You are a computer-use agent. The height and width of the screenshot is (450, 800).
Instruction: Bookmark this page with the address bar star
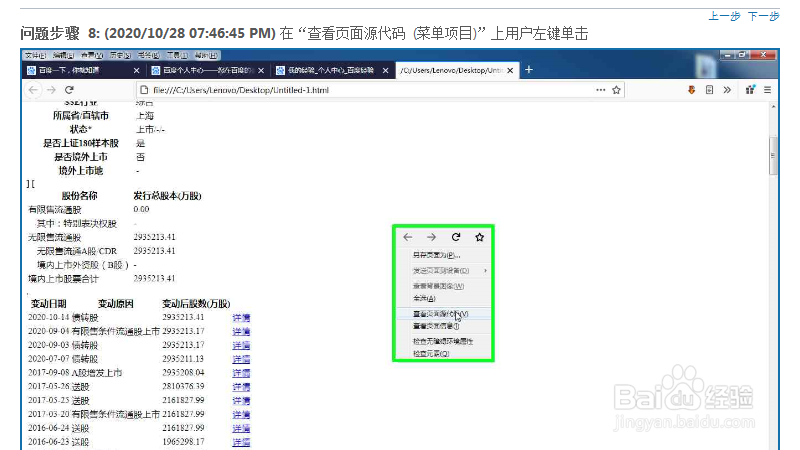coord(616,90)
